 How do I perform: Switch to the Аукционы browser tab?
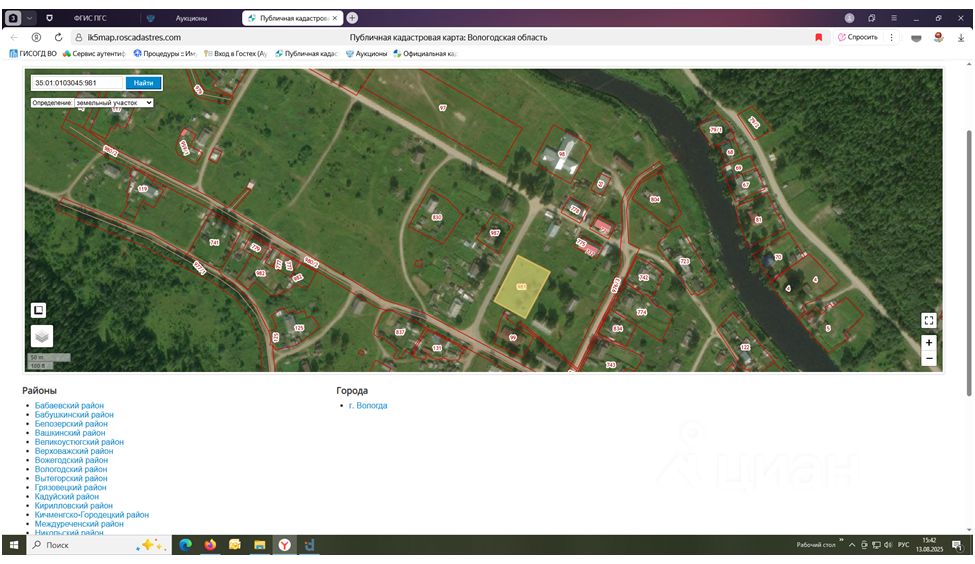pyautogui.click(x=191, y=18)
